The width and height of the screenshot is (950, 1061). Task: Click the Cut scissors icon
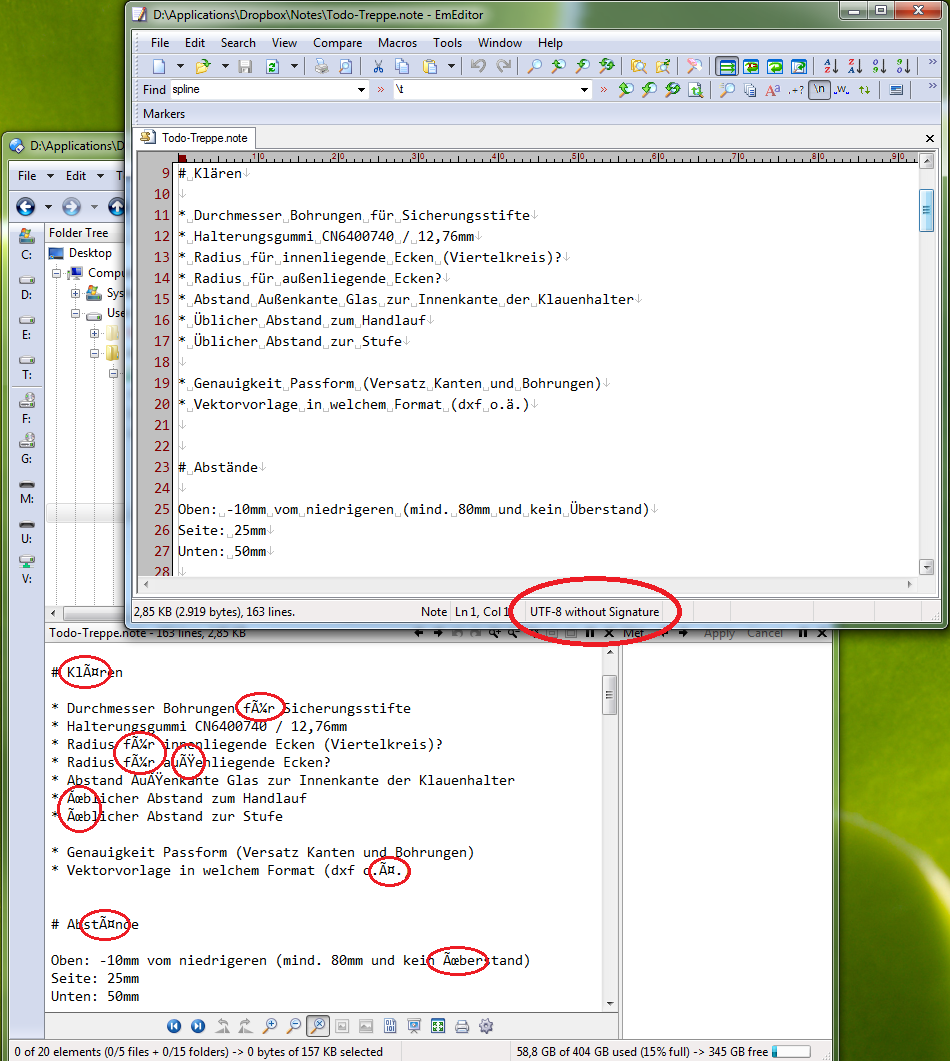[x=378, y=67]
